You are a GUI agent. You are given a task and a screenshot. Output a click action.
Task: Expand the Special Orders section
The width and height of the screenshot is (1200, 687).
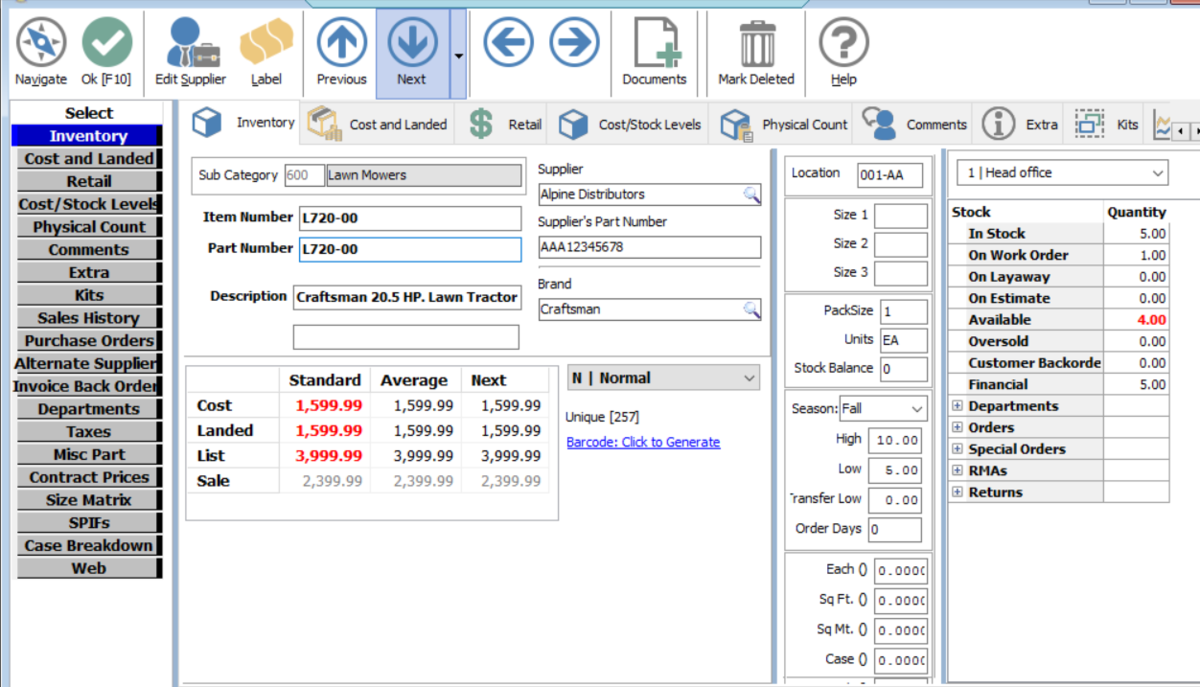click(957, 449)
